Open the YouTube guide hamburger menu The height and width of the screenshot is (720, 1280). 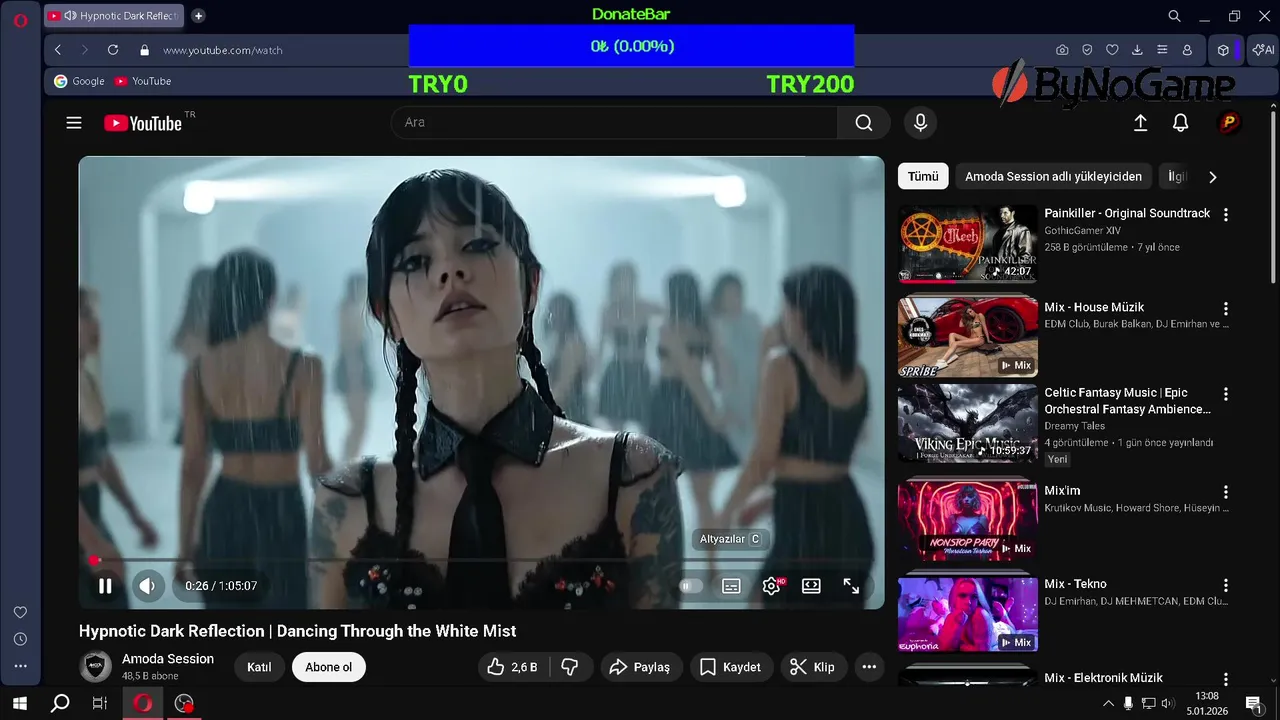74,123
